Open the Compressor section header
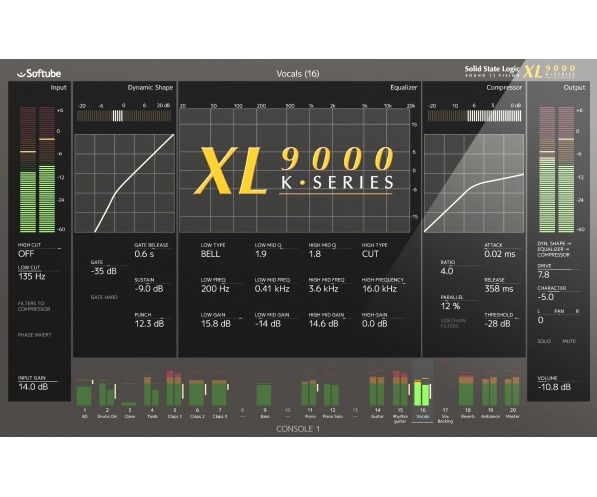This screenshot has width=597, height=497. 504,88
